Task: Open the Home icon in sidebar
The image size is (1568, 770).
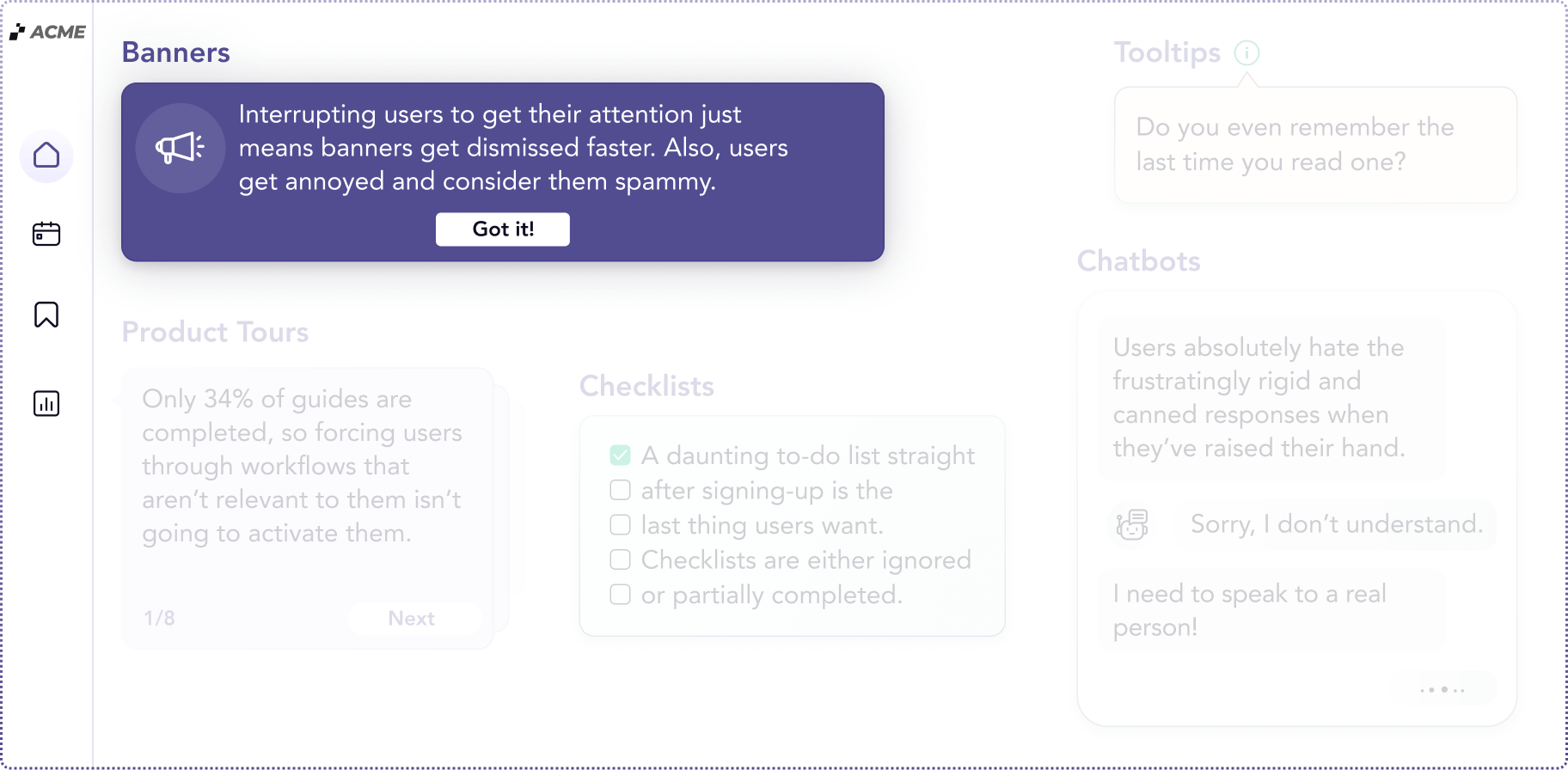Action: tap(46, 156)
